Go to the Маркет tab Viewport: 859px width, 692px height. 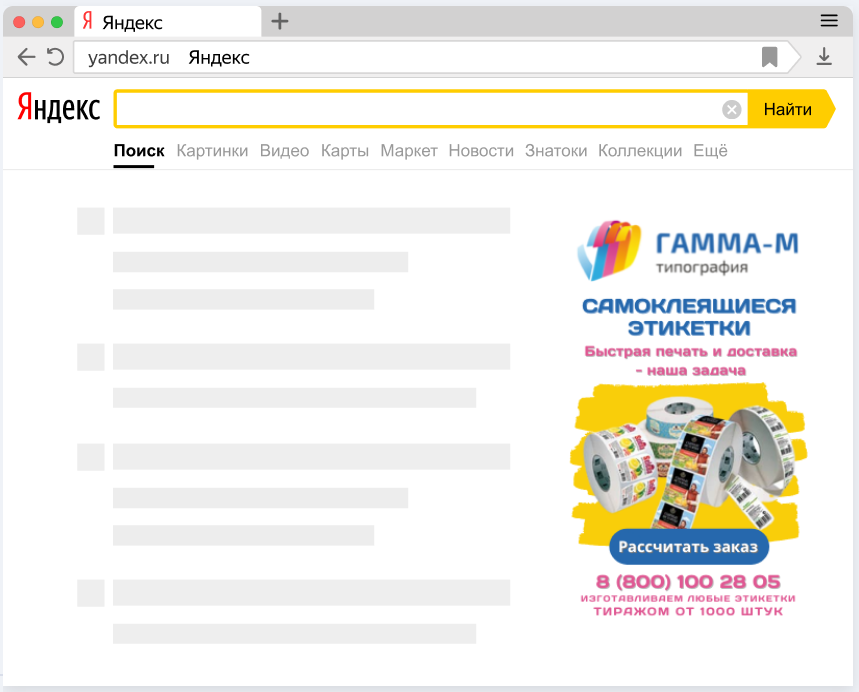[409, 151]
